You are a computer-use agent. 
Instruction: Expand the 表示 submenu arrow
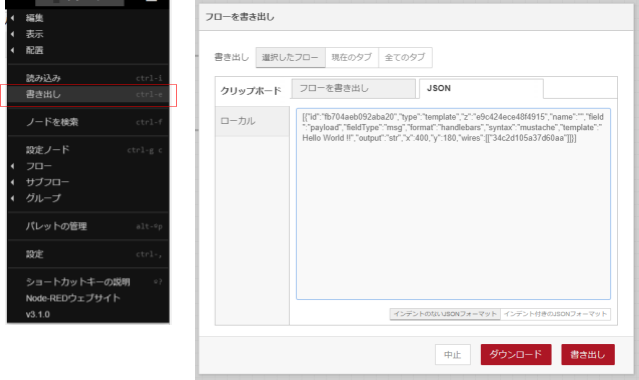[x=13, y=34]
